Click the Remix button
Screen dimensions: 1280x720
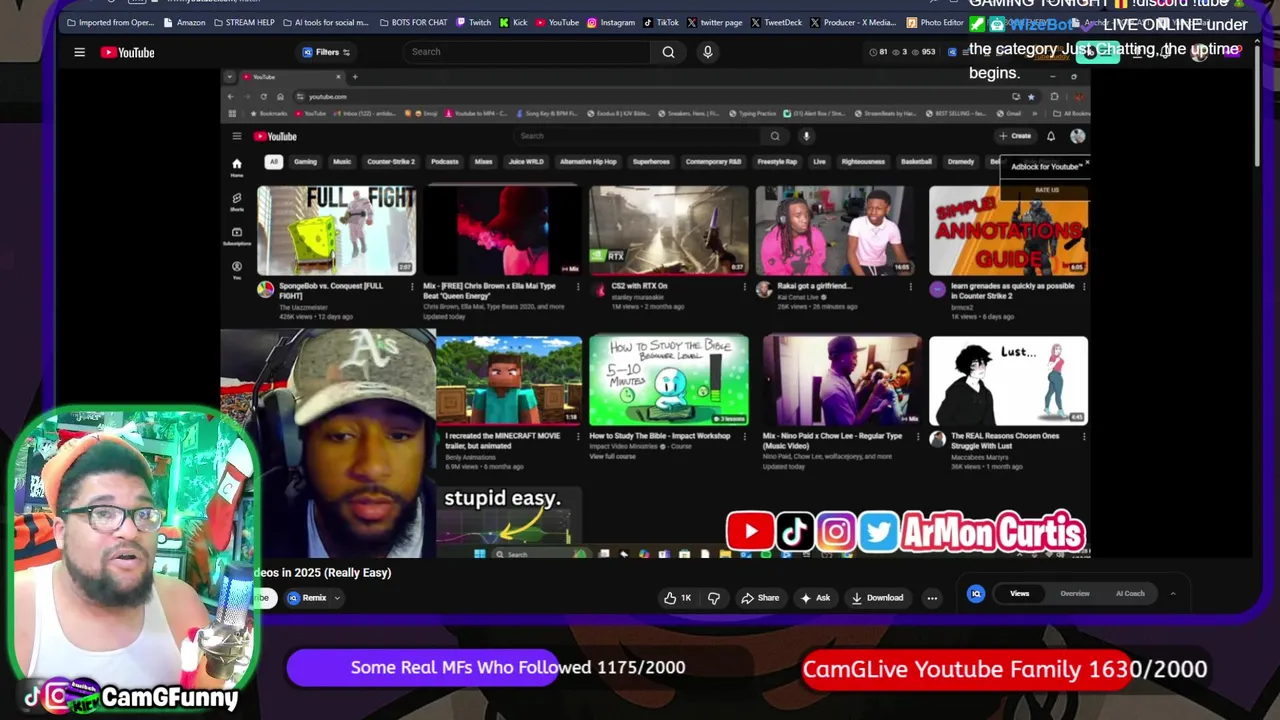(x=307, y=598)
